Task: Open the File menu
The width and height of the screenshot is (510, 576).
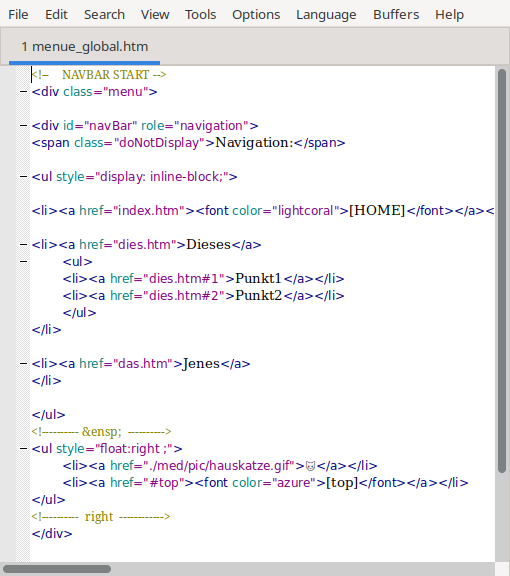Action: click(18, 15)
